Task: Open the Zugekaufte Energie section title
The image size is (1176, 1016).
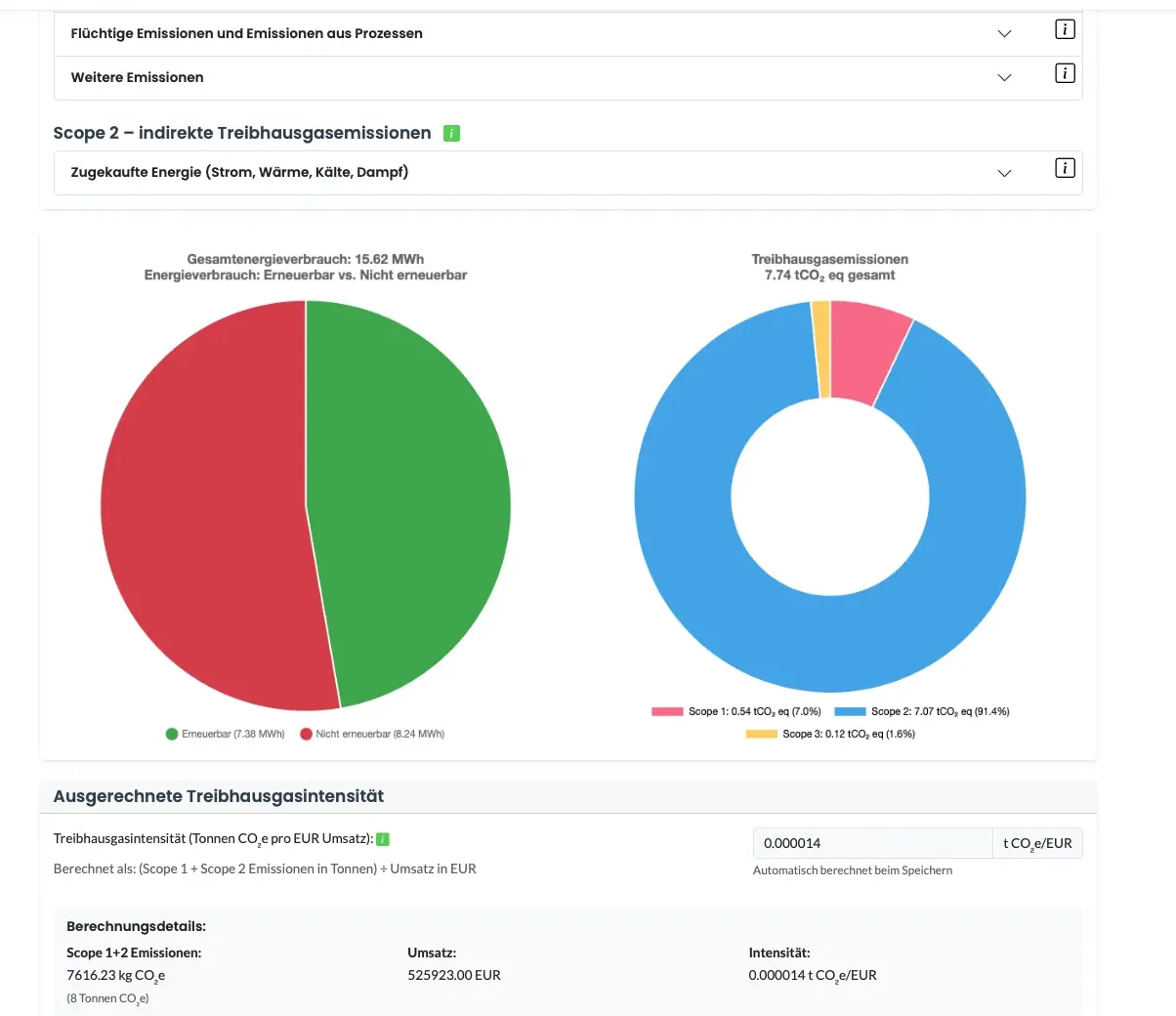Action: [x=239, y=172]
